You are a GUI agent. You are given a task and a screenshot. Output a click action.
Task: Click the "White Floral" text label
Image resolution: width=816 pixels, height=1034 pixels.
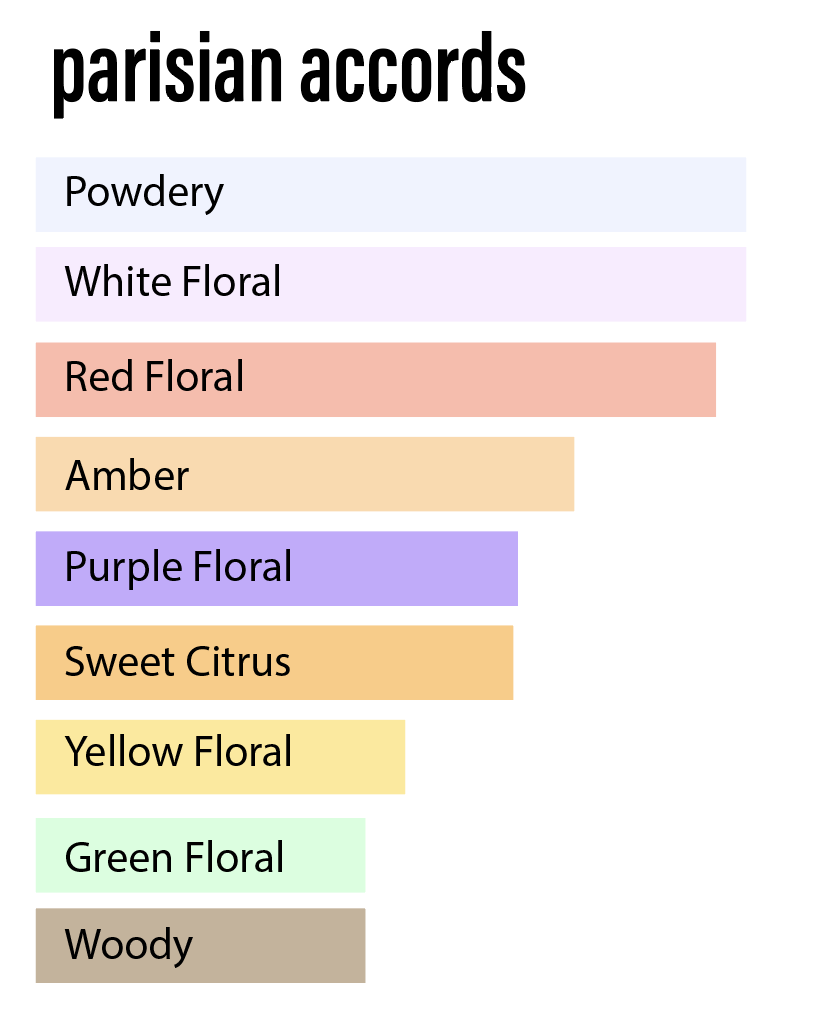pos(173,282)
